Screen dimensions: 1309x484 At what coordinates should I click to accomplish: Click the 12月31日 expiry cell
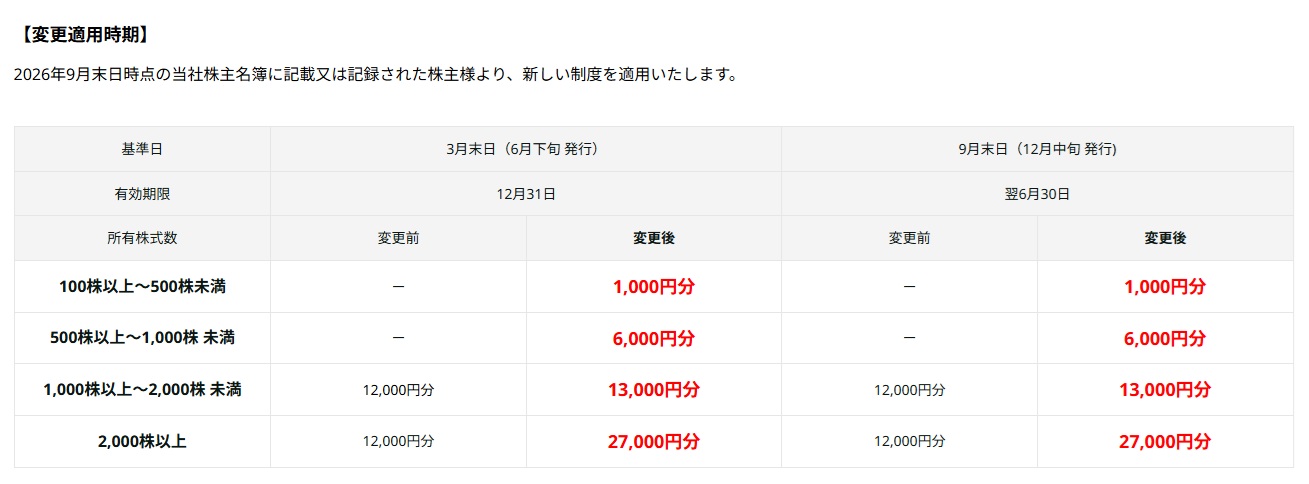(526, 194)
